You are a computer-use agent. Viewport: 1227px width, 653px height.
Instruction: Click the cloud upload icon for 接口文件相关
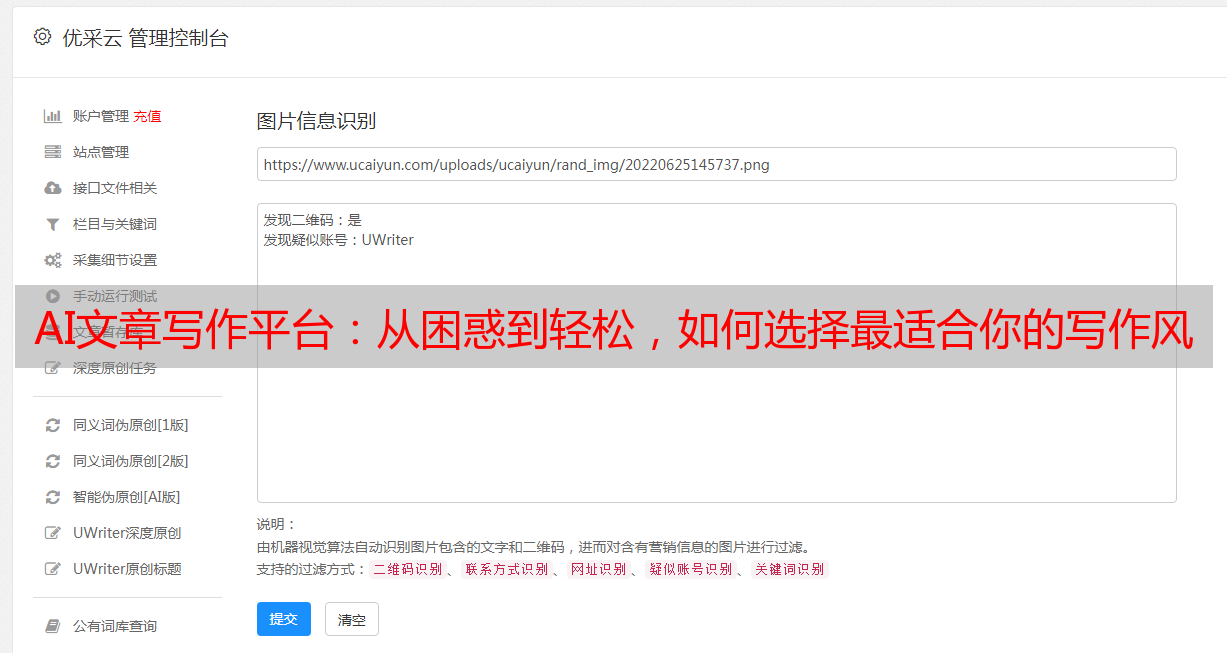53,188
